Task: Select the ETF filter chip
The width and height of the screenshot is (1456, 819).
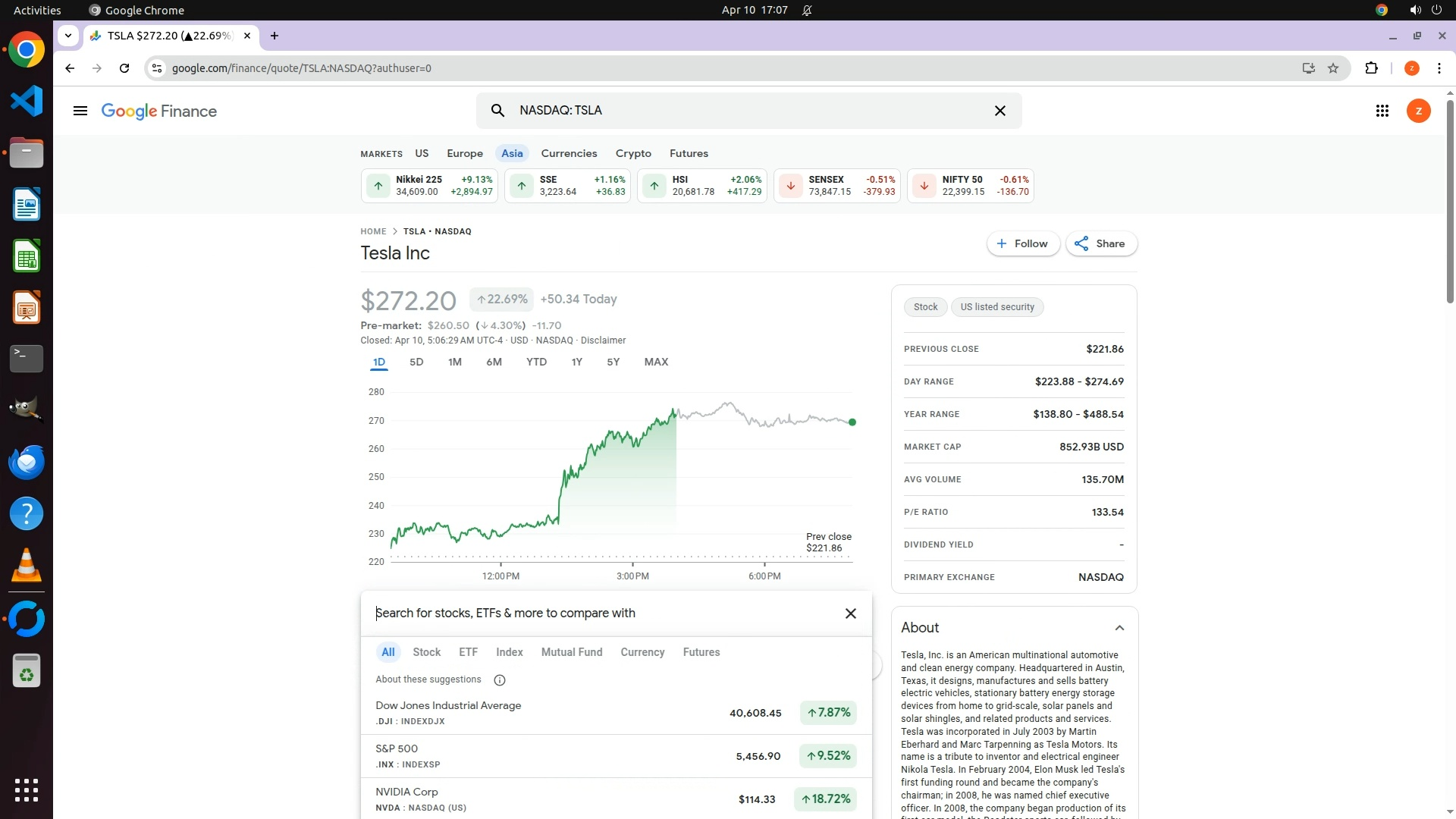Action: tap(468, 652)
